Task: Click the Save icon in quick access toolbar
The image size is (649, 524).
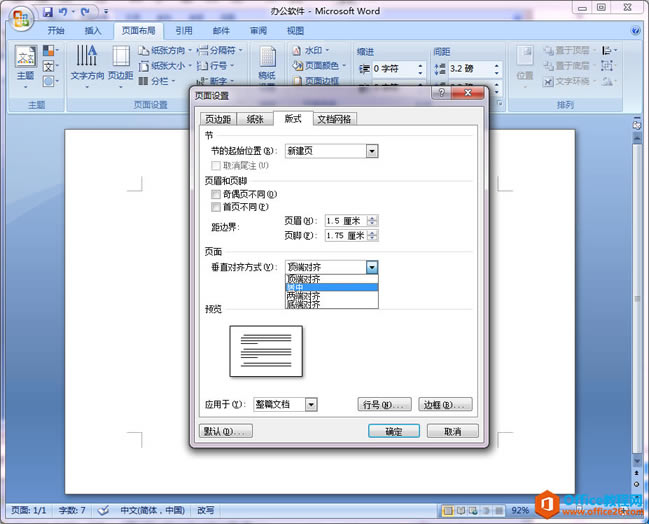Action: (x=48, y=12)
